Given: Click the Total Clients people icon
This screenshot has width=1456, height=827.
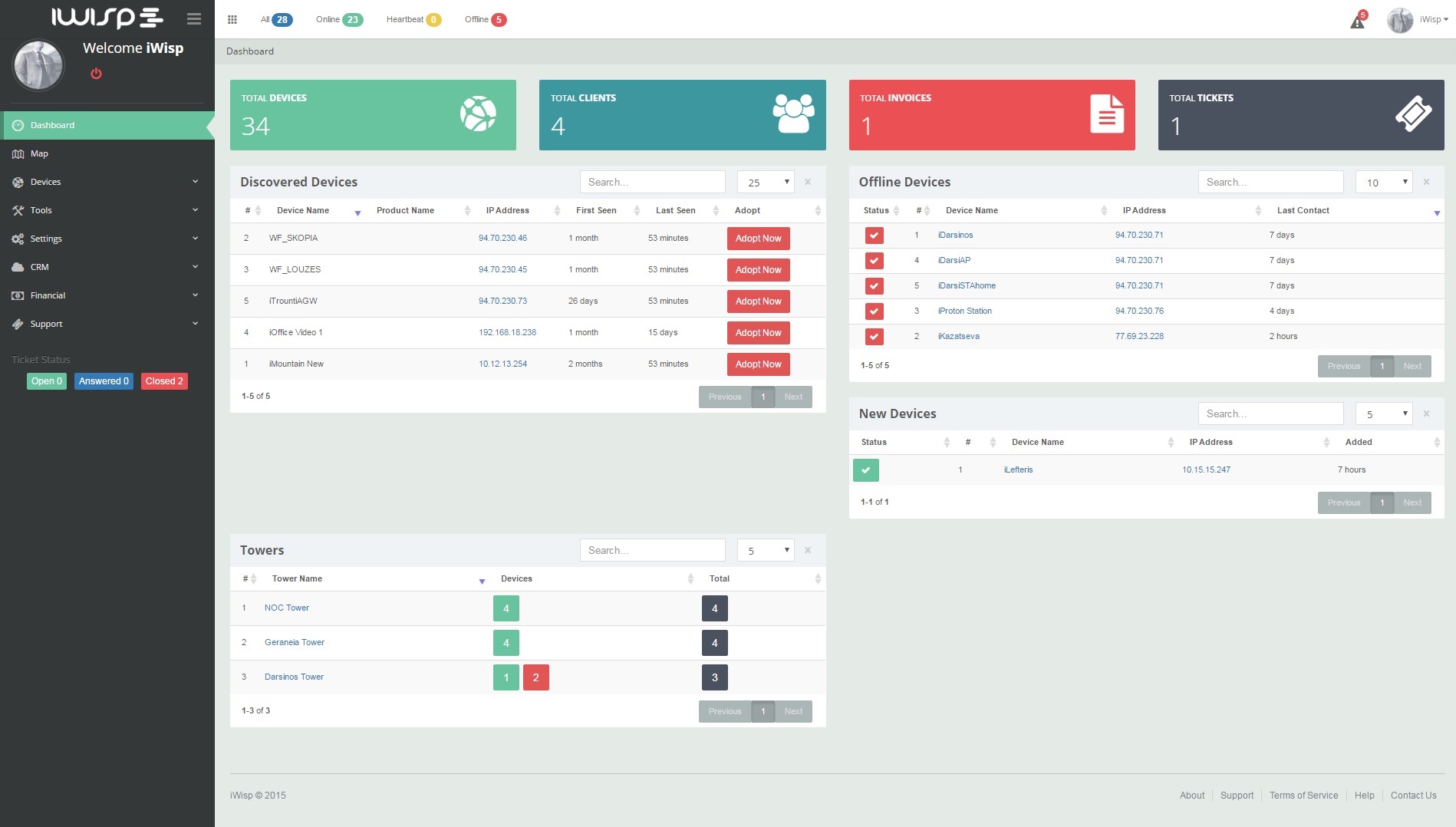Looking at the screenshot, I should pos(793,114).
